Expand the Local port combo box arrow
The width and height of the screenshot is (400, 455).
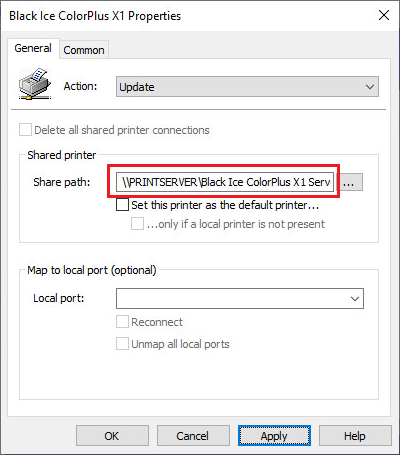click(x=355, y=299)
